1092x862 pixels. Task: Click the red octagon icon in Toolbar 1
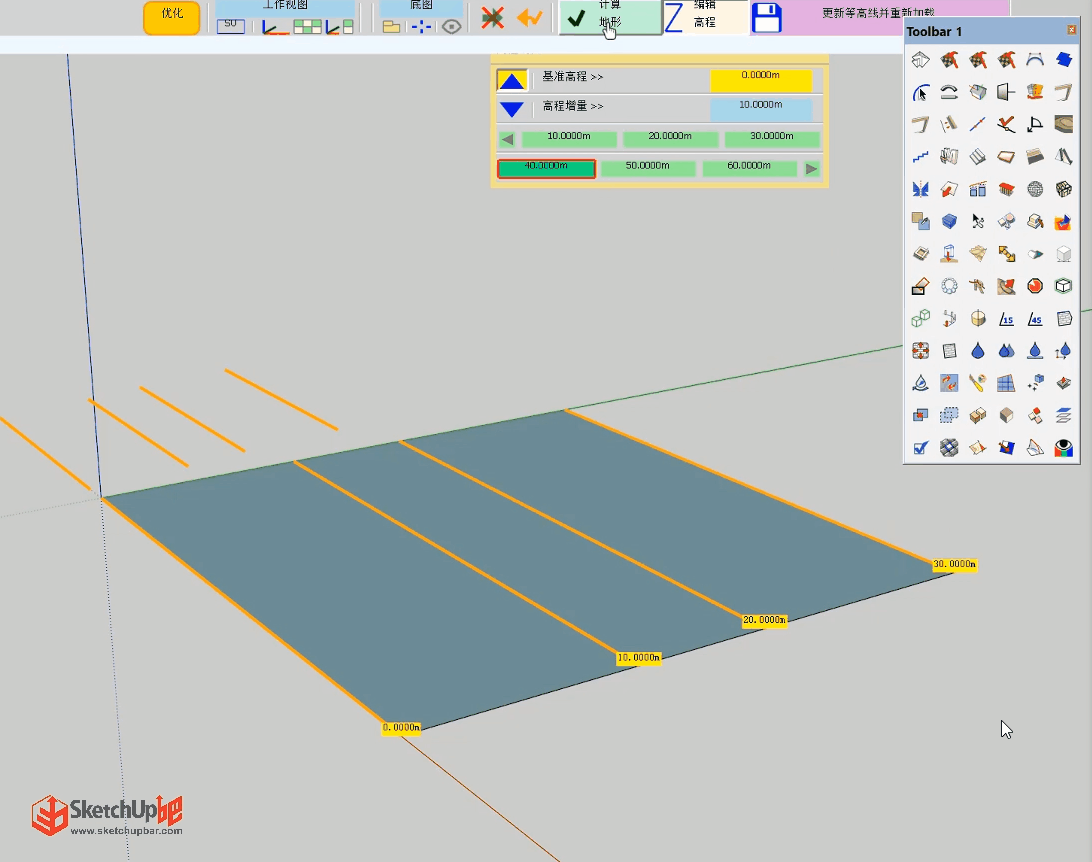tap(1035, 286)
